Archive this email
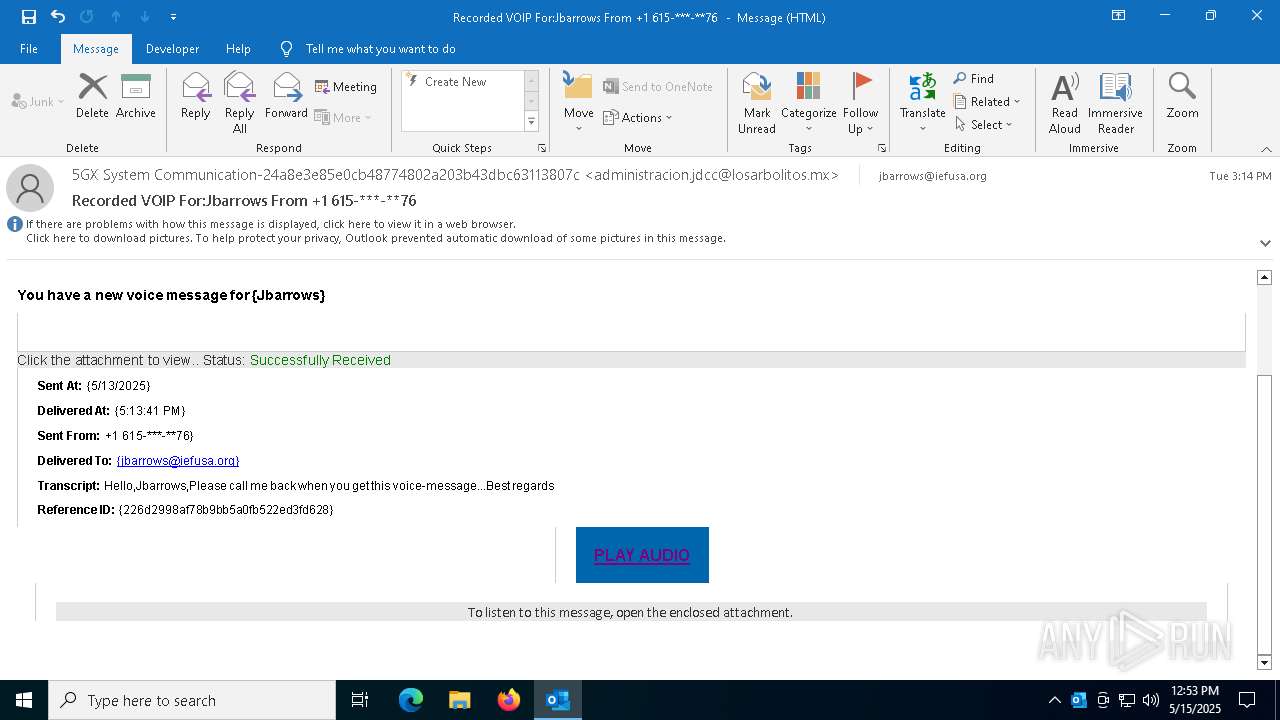The image size is (1280, 720). click(x=135, y=96)
